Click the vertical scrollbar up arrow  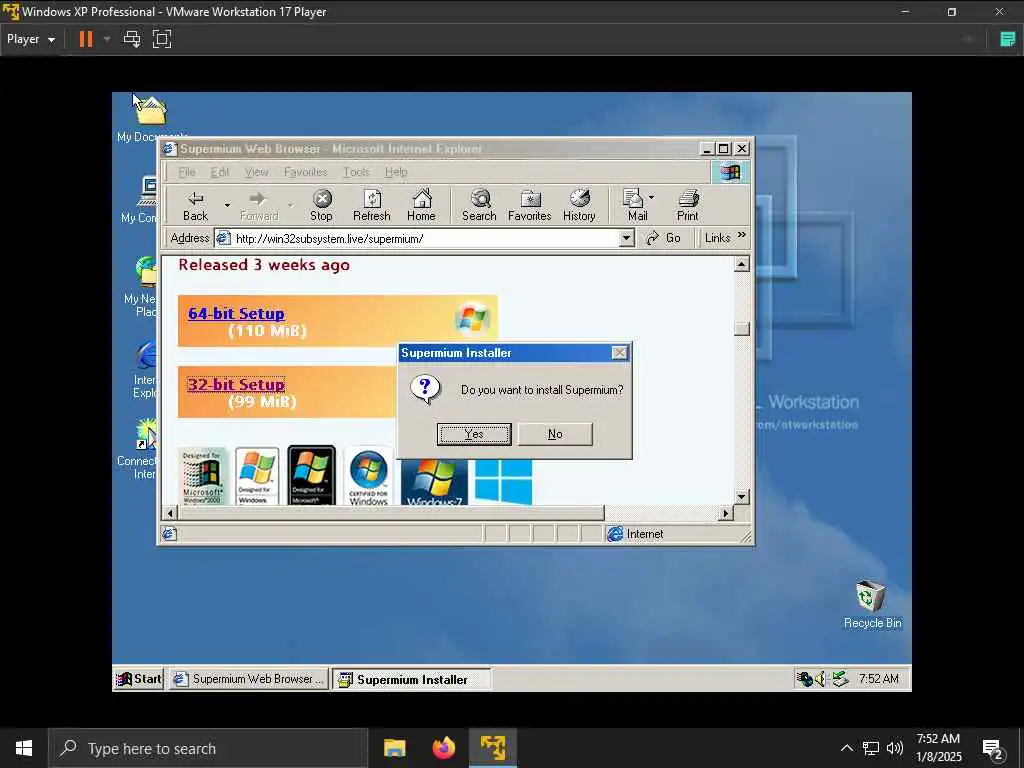point(741,264)
